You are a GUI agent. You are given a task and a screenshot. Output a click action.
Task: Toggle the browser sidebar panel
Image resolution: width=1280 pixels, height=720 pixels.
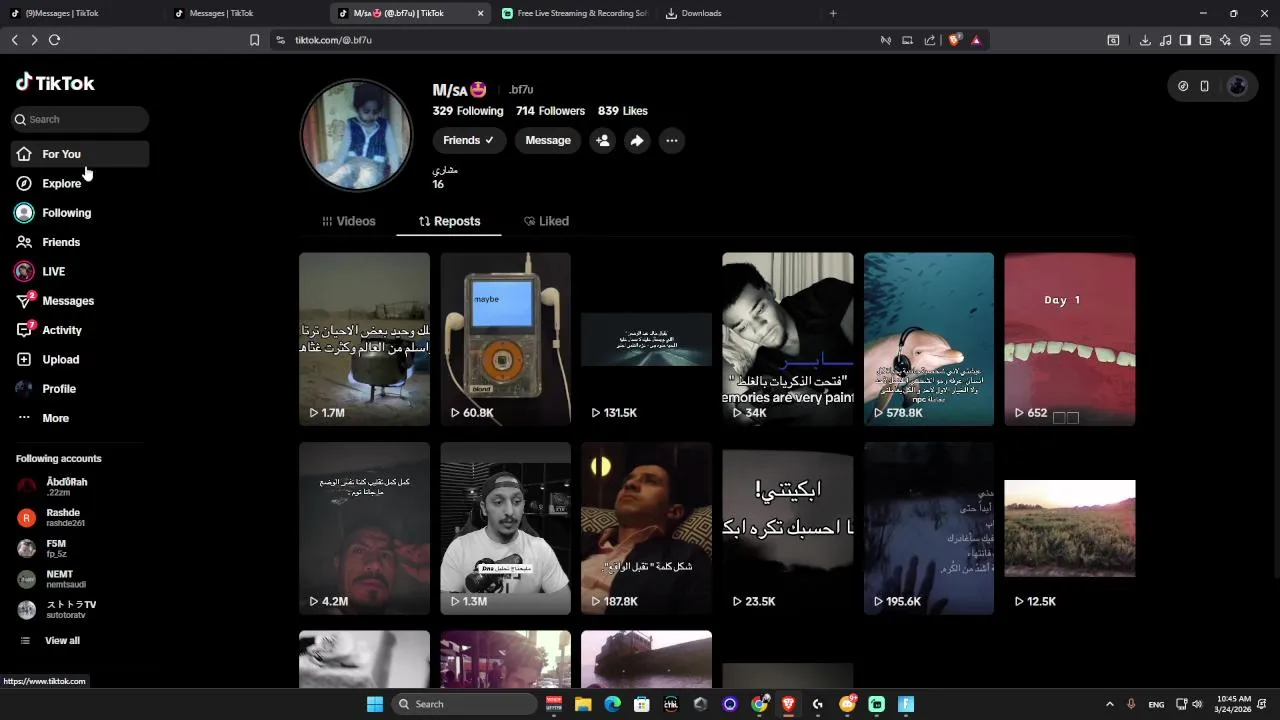coord(1185,40)
